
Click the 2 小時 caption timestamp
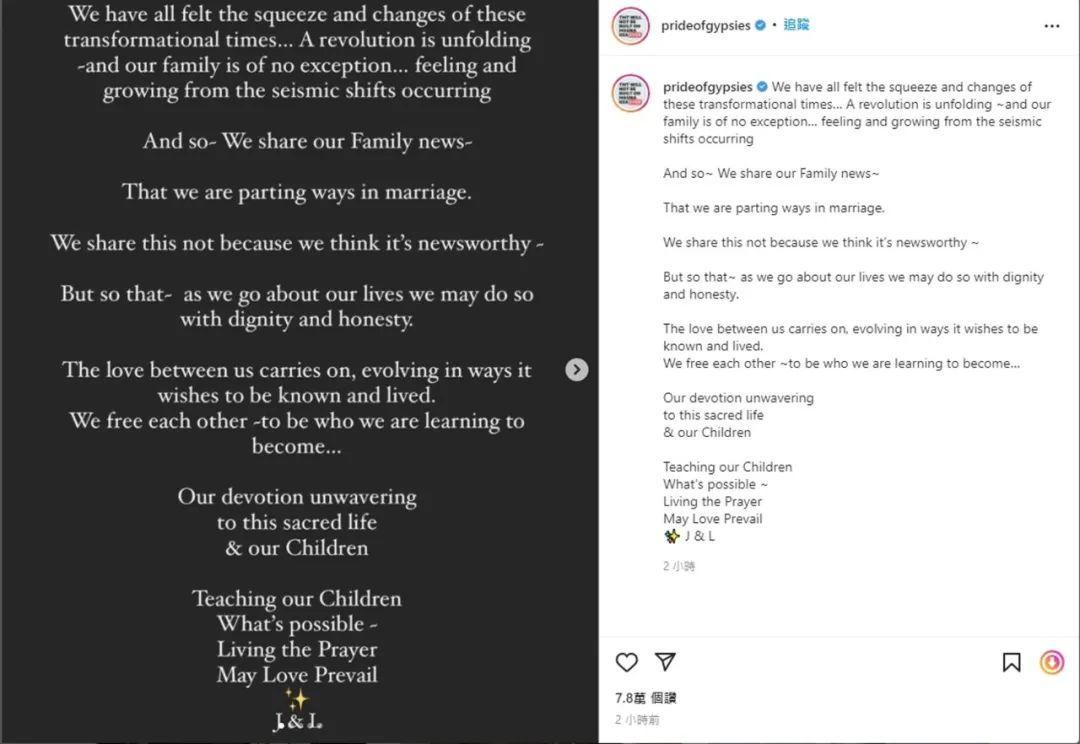click(x=679, y=566)
